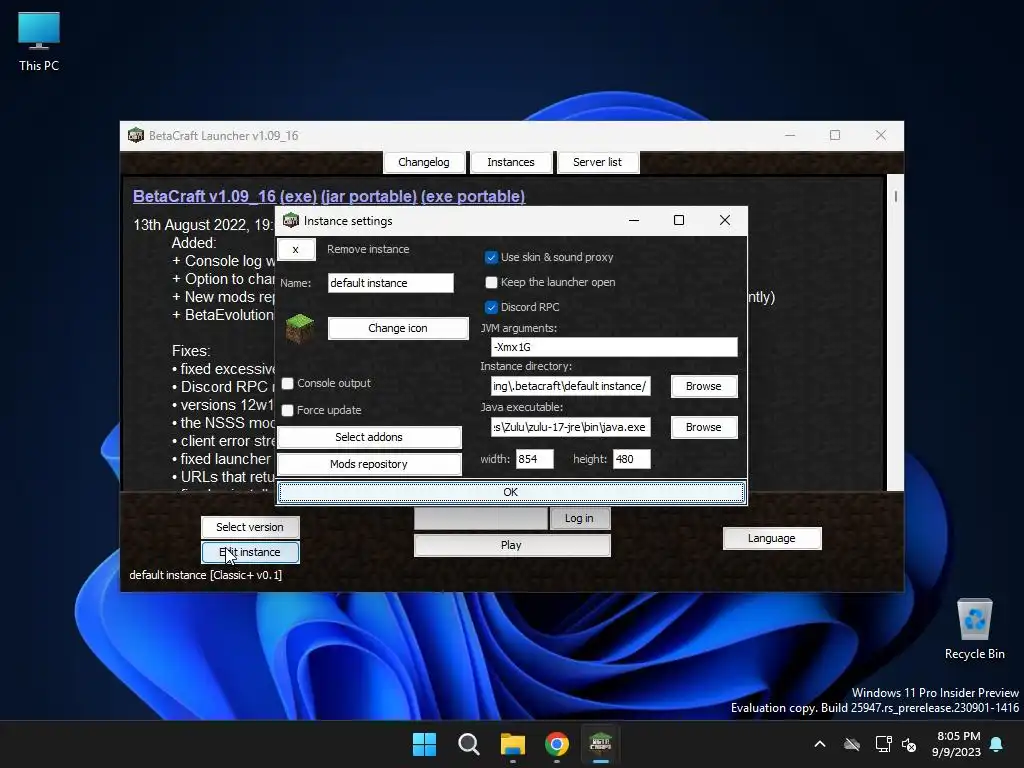Image resolution: width=1024 pixels, height=768 pixels.
Task: Open the notification bell icon
Action: click(x=997, y=744)
